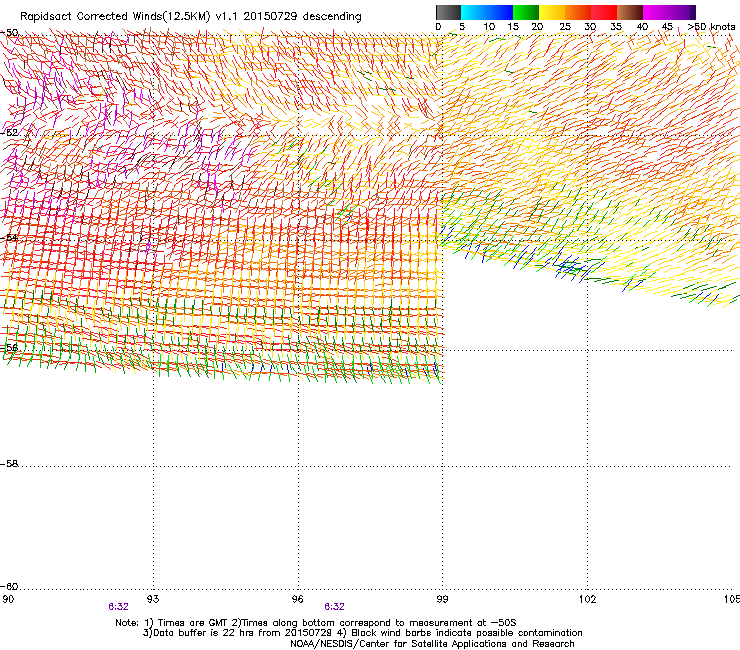The height and width of the screenshot is (650, 740).
Task: Click the orange 25-30 knots legend swatch
Action: pos(578,12)
